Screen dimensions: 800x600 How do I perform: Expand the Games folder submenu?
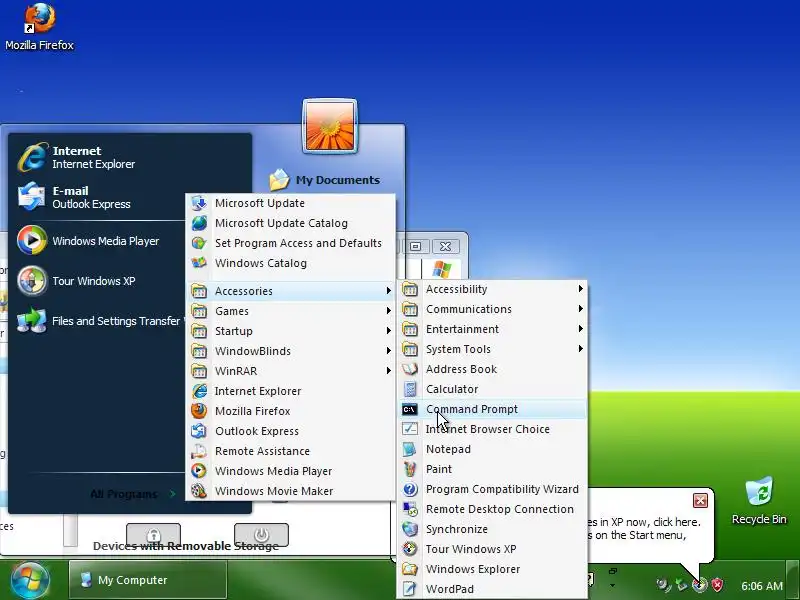291,311
